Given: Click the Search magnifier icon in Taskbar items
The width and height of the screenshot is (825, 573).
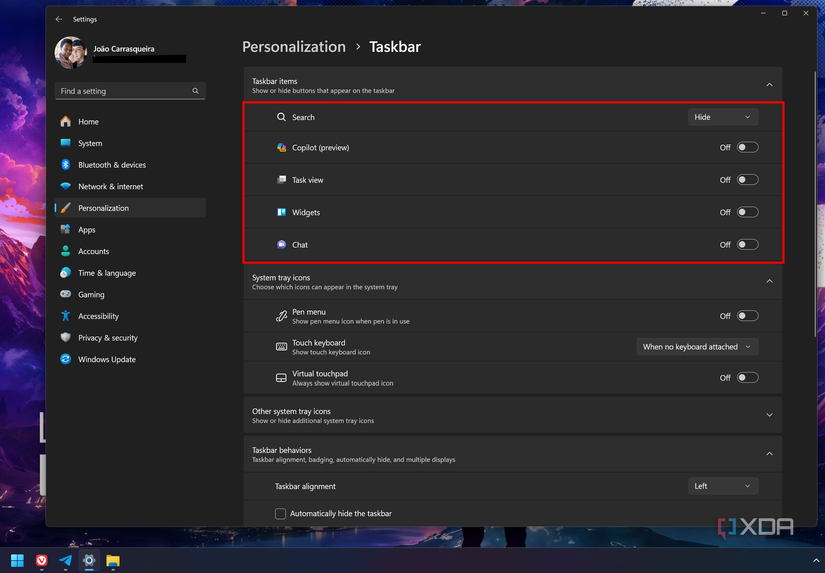Looking at the screenshot, I should [281, 117].
